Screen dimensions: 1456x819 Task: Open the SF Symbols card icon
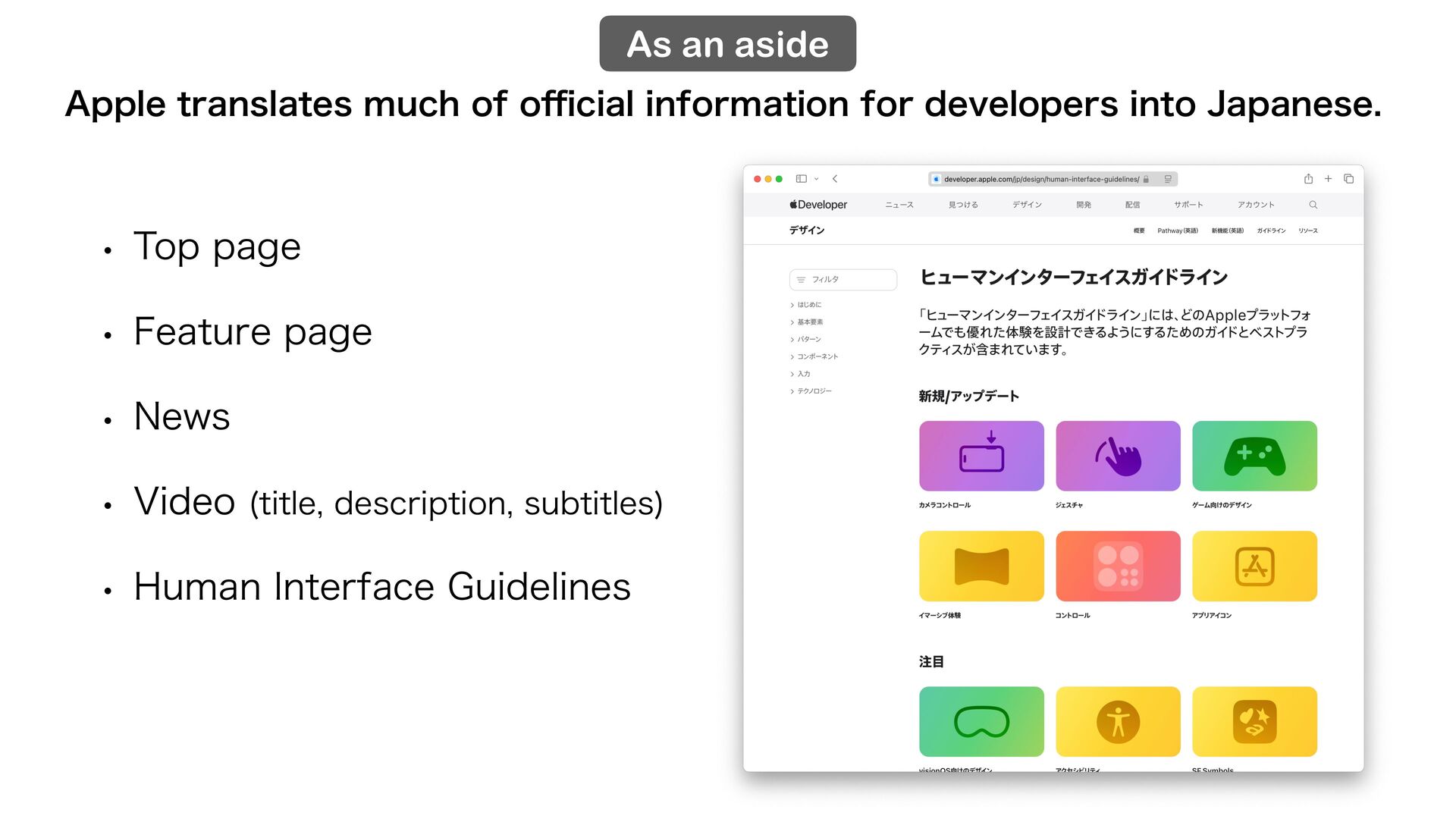(x=1254, y=722)
